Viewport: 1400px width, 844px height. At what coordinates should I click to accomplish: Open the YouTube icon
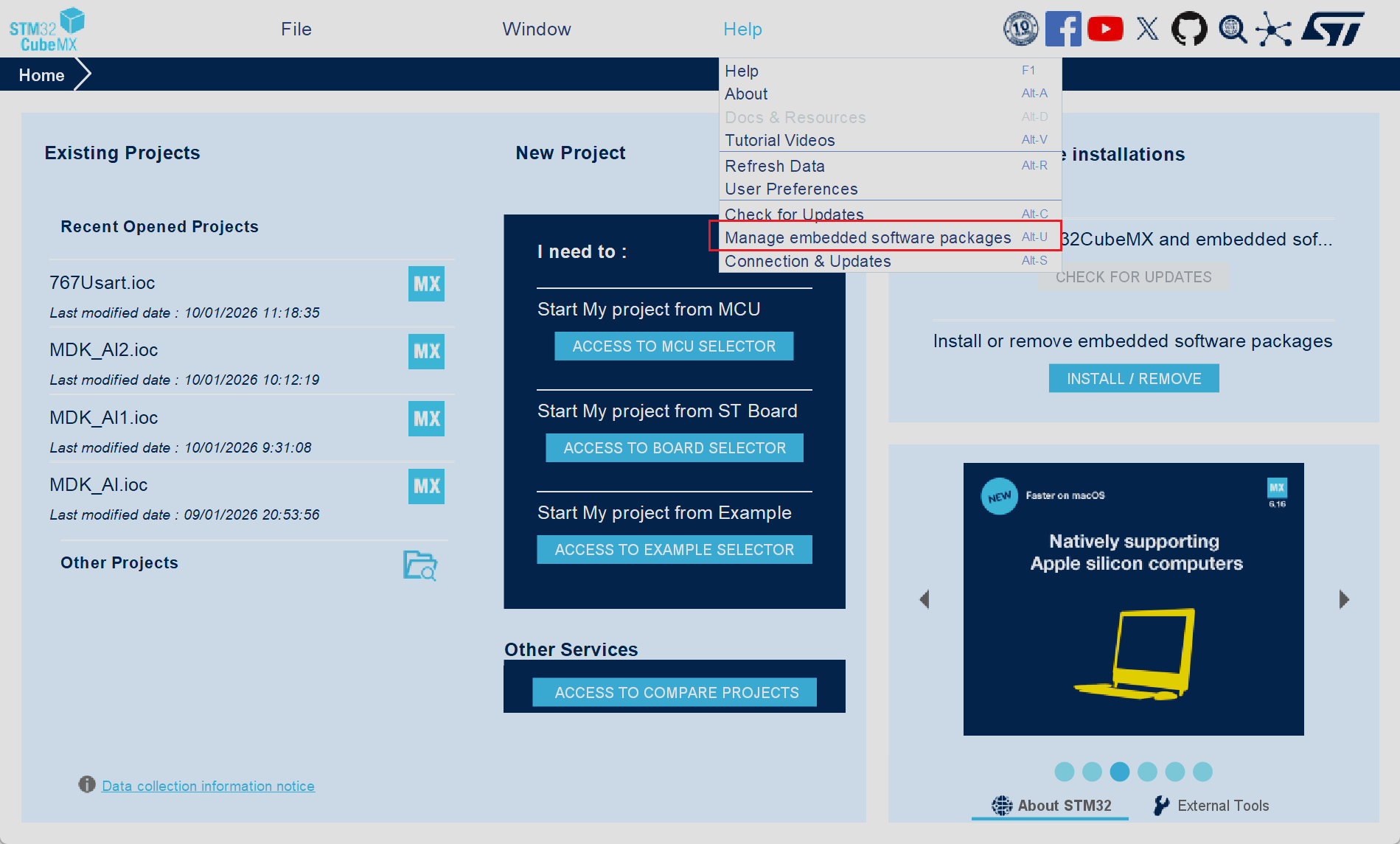[x=1105, y=29]
